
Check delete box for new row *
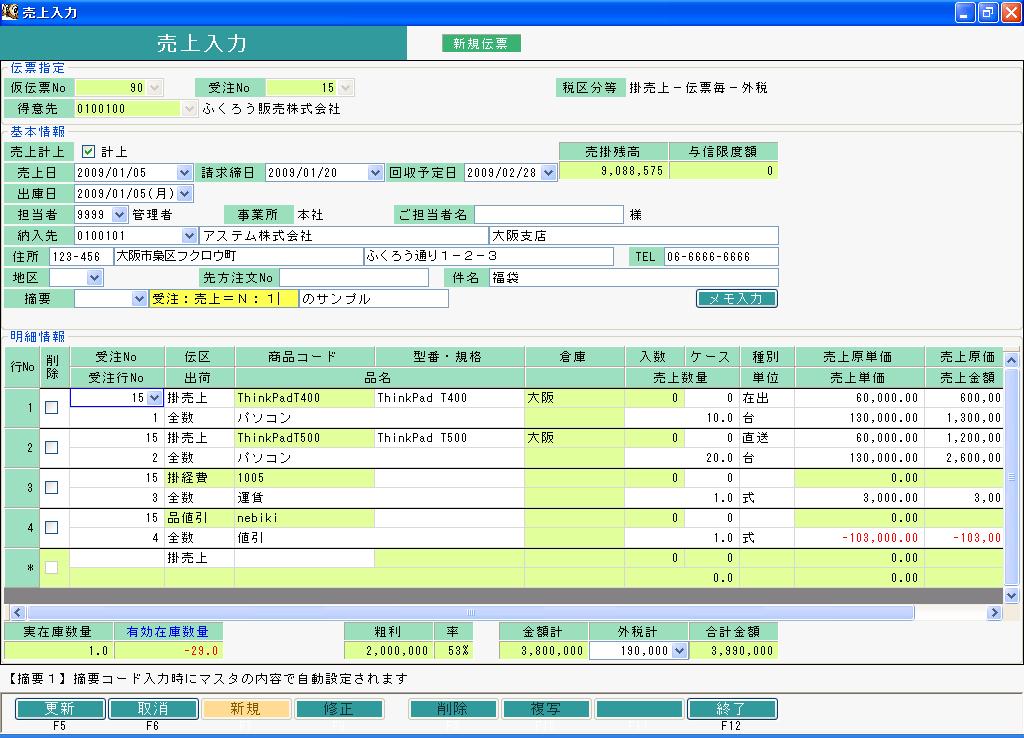[x=52, y=568]
